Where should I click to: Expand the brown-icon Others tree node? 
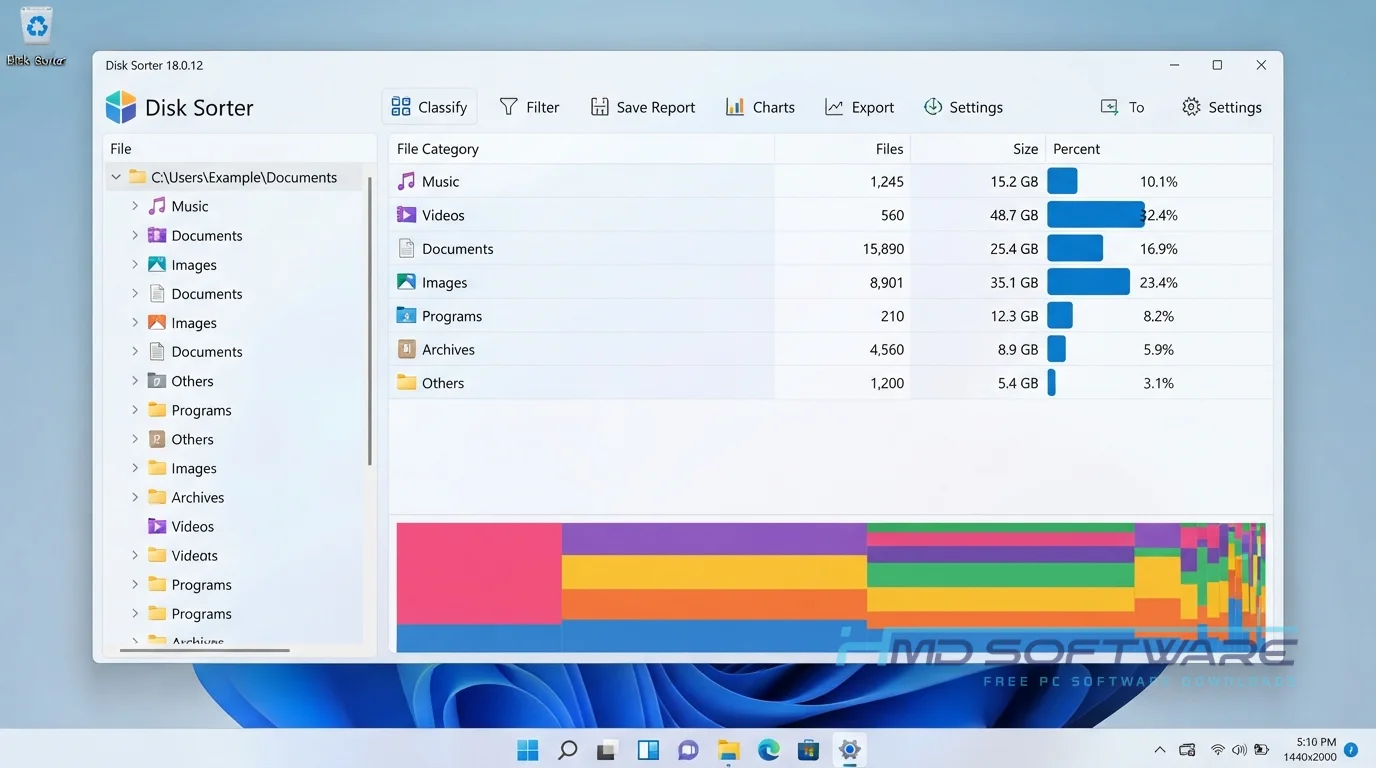pyautogui.click(x=135, y=439)
